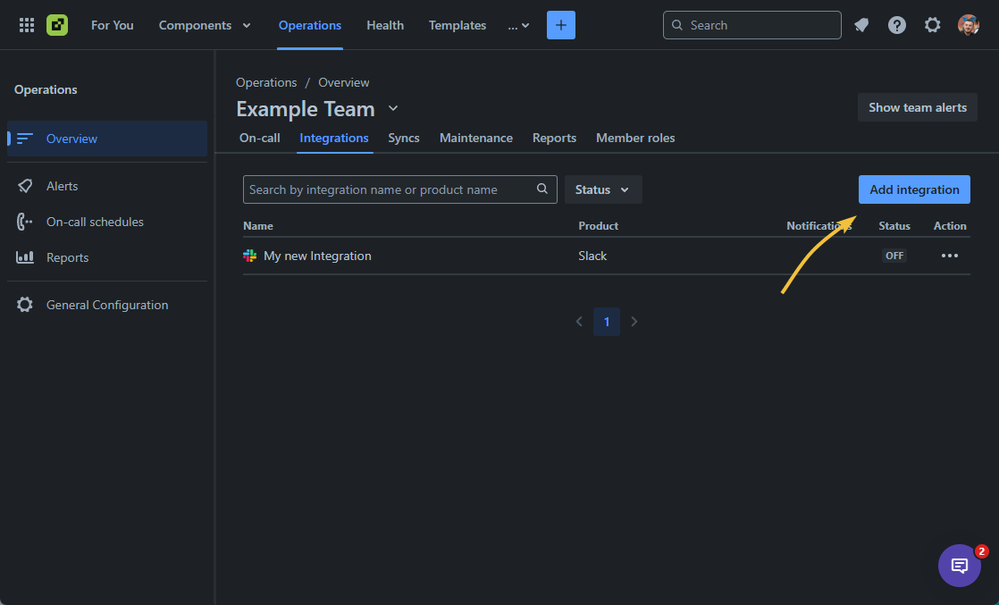Open the team Reports tab
Image resolution: width=999 pixels, height=605 pixels.
554,138
